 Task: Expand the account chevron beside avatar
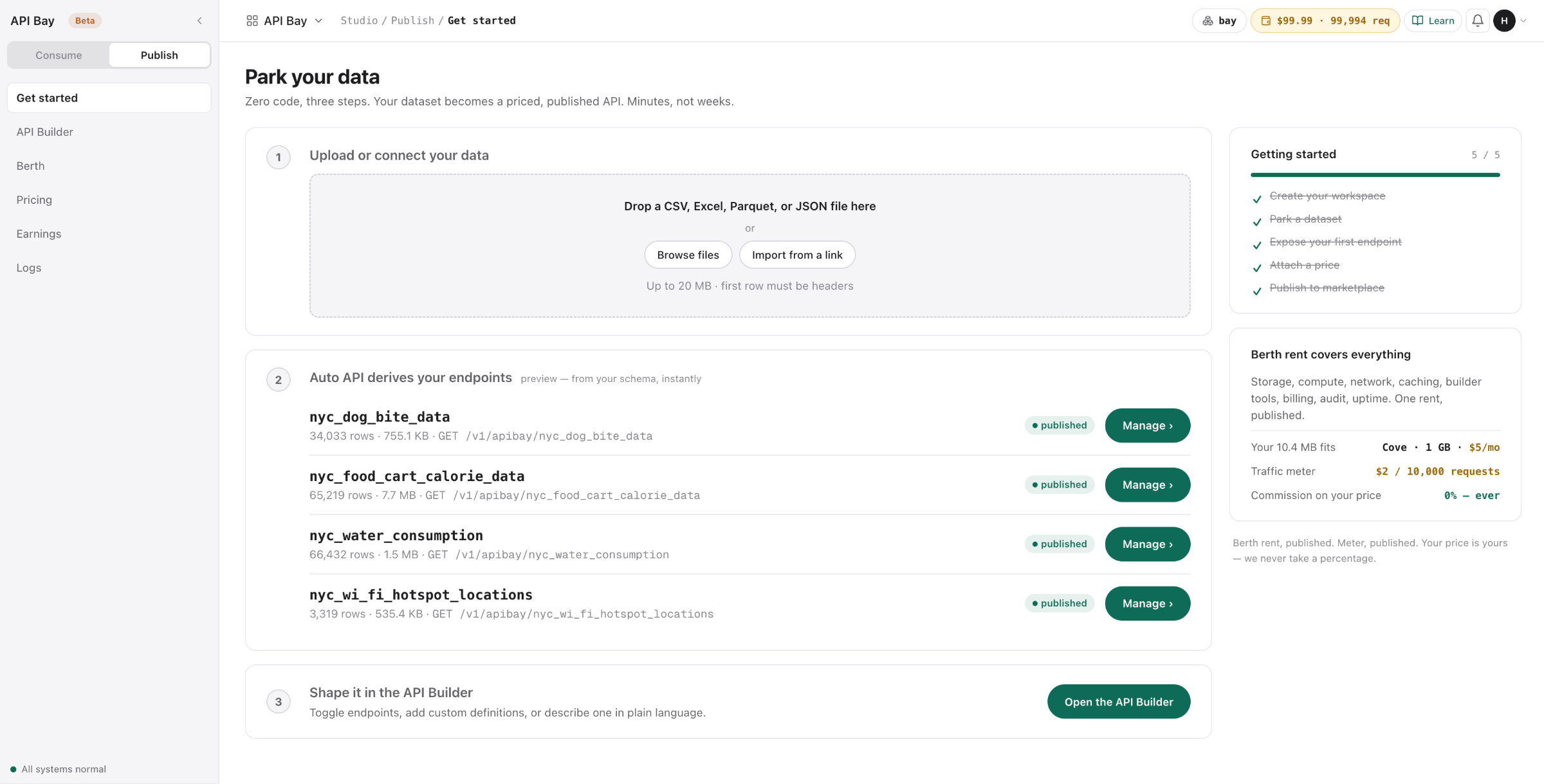[1523, 21]
